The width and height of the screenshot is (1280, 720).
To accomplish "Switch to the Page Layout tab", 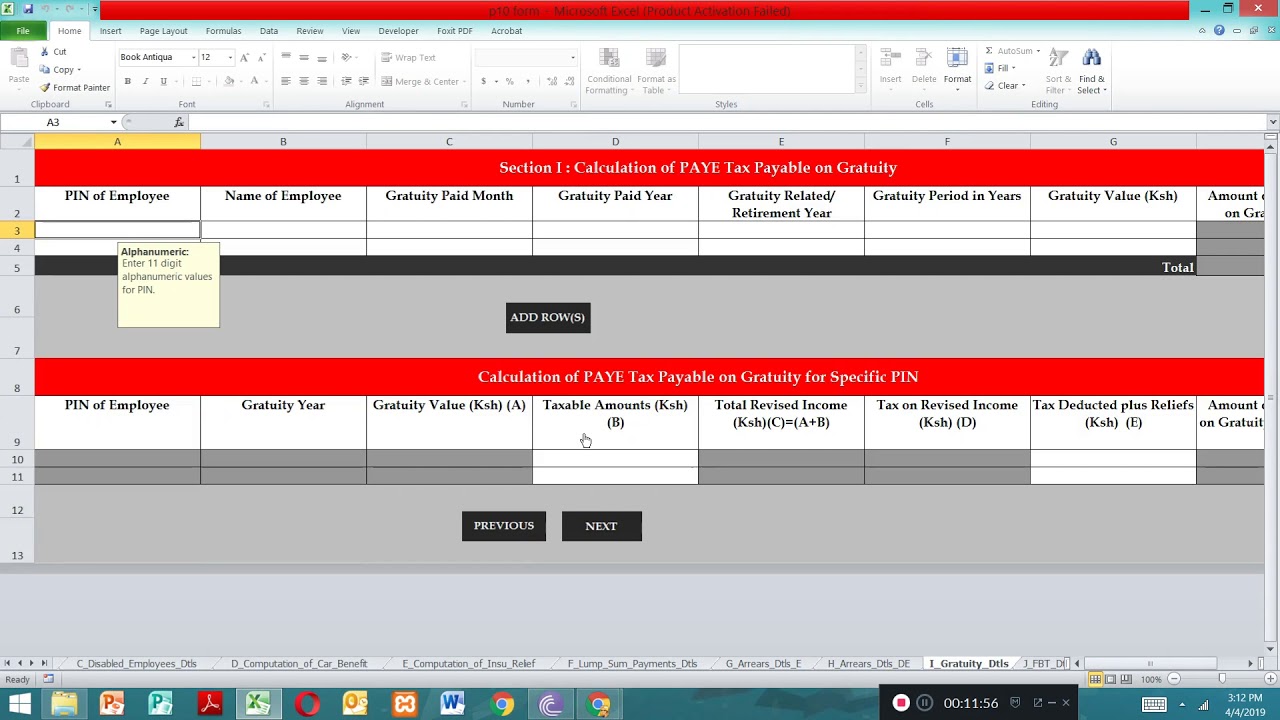I will (x=163, y=31).
